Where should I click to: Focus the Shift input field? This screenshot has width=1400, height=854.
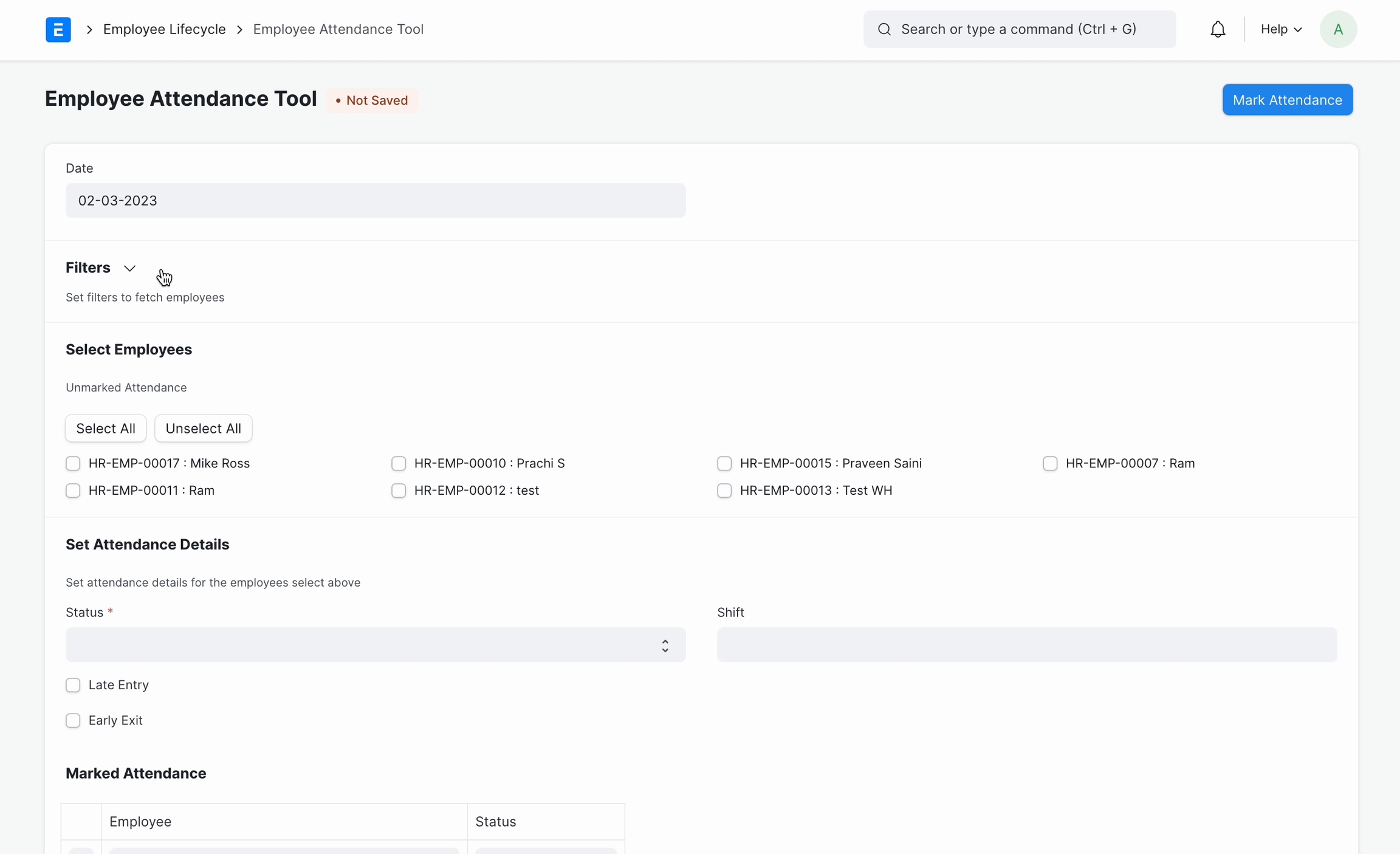click(1026, 645)
